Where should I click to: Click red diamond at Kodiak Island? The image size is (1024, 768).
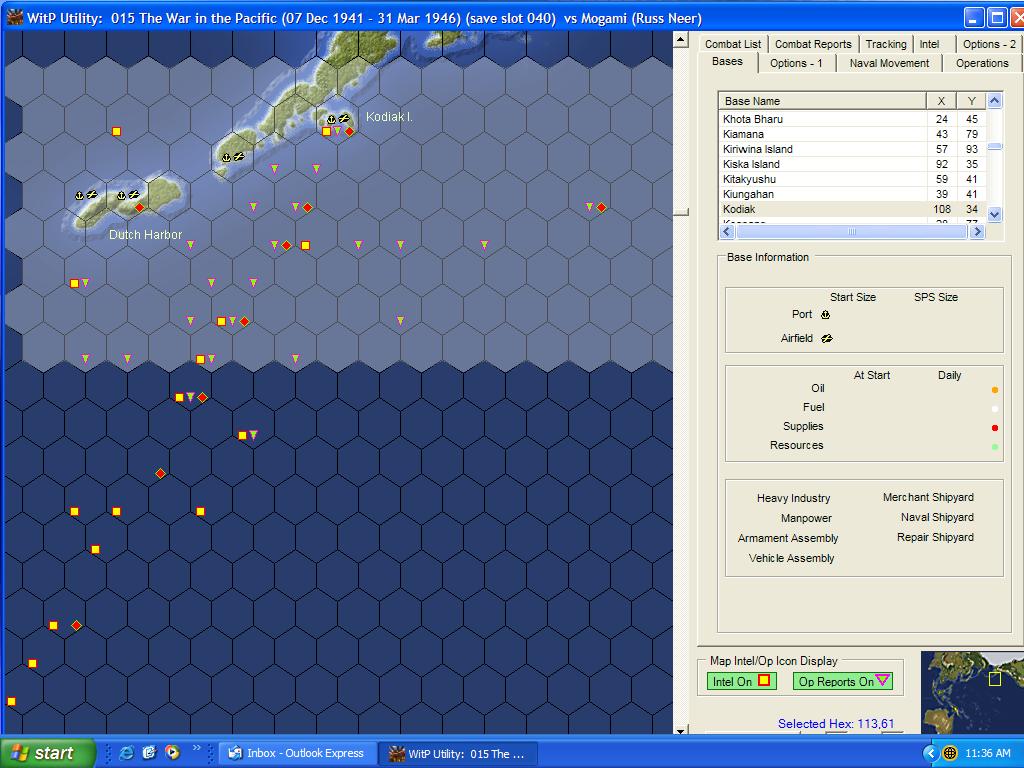pos(349,131)
